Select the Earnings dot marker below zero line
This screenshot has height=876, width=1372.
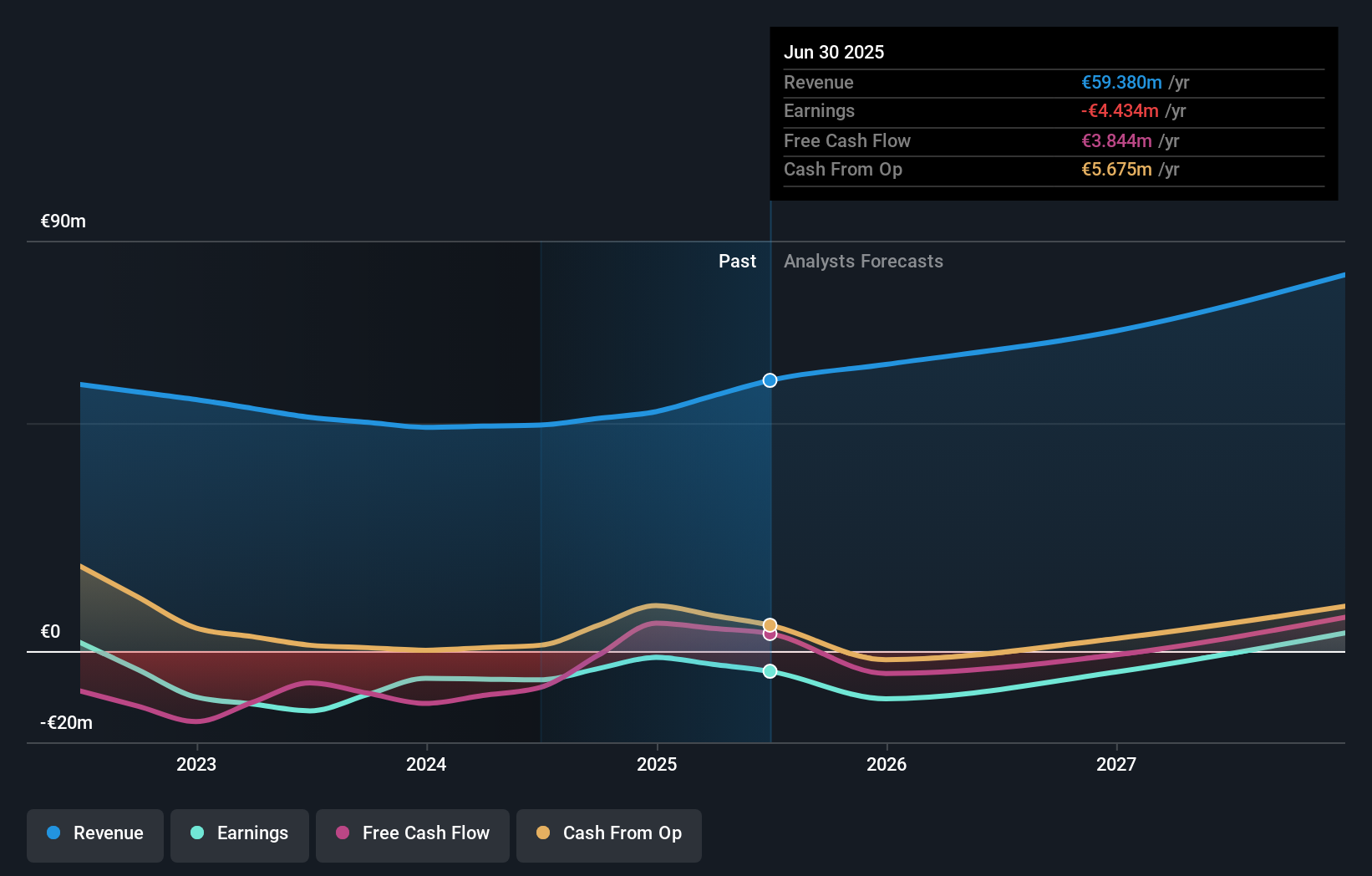(769, 670)
